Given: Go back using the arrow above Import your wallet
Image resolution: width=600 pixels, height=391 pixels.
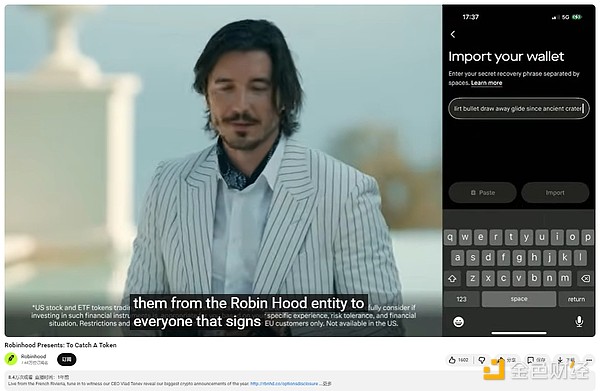Looking at the screenshot, I should click(453, 34).
